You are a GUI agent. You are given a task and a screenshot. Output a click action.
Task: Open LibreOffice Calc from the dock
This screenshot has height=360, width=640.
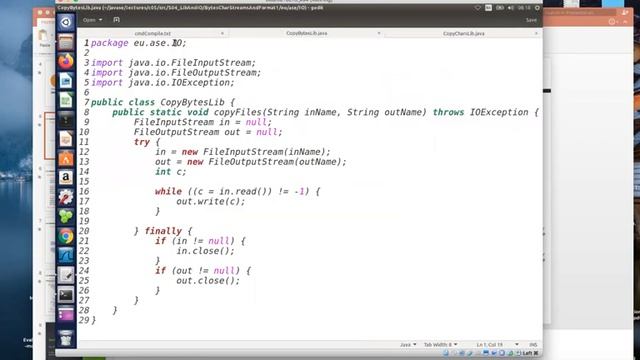tap(66, 100)
